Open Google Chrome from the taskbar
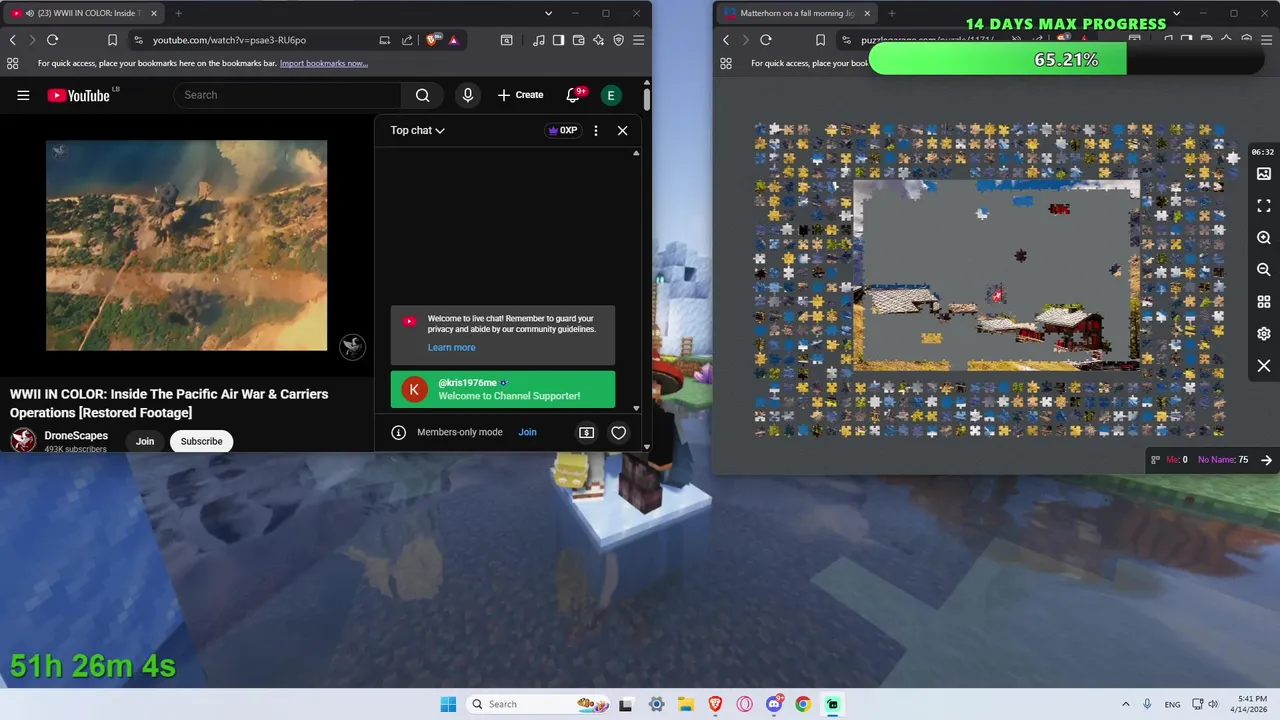1280x720 pixels. pos(803,704)
